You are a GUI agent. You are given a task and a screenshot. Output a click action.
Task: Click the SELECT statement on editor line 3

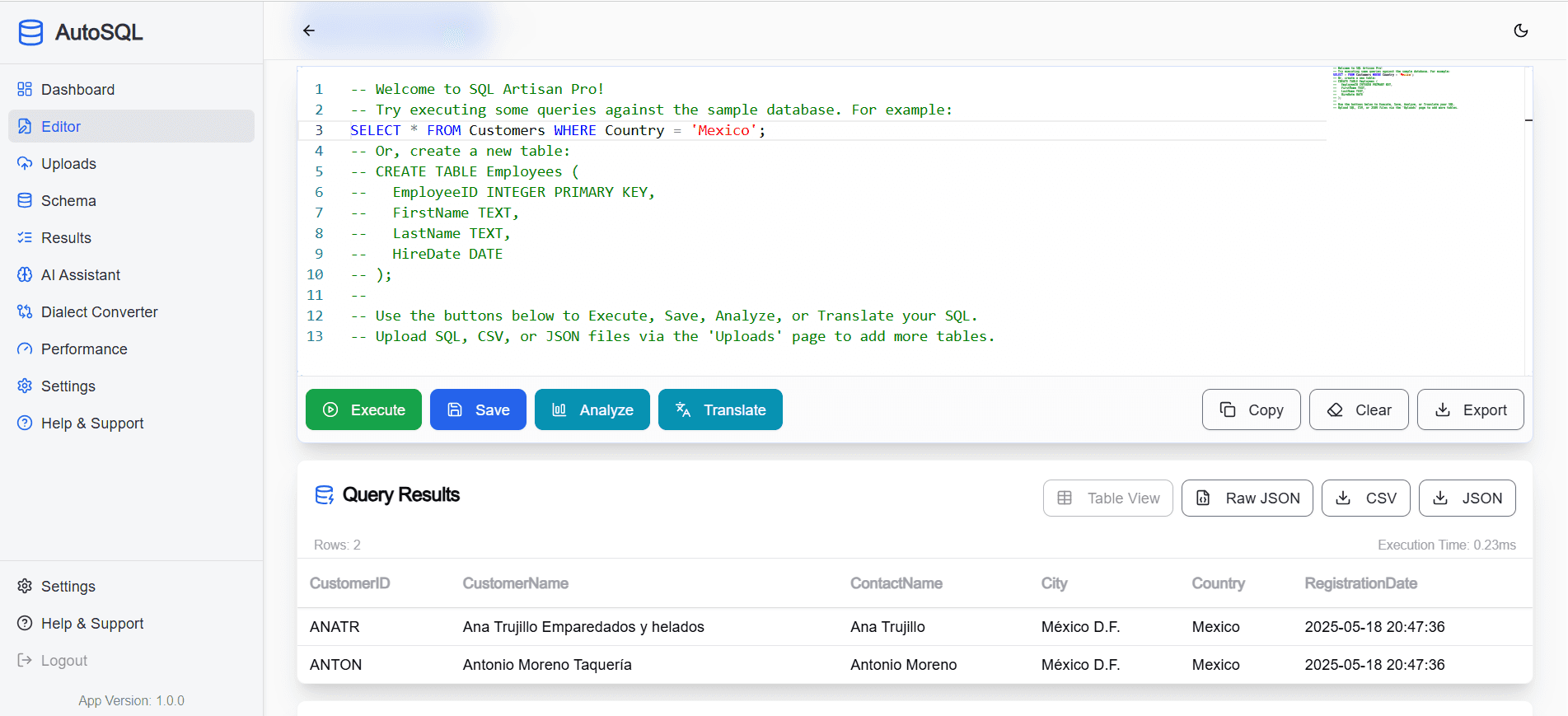[x=558, y=130]
